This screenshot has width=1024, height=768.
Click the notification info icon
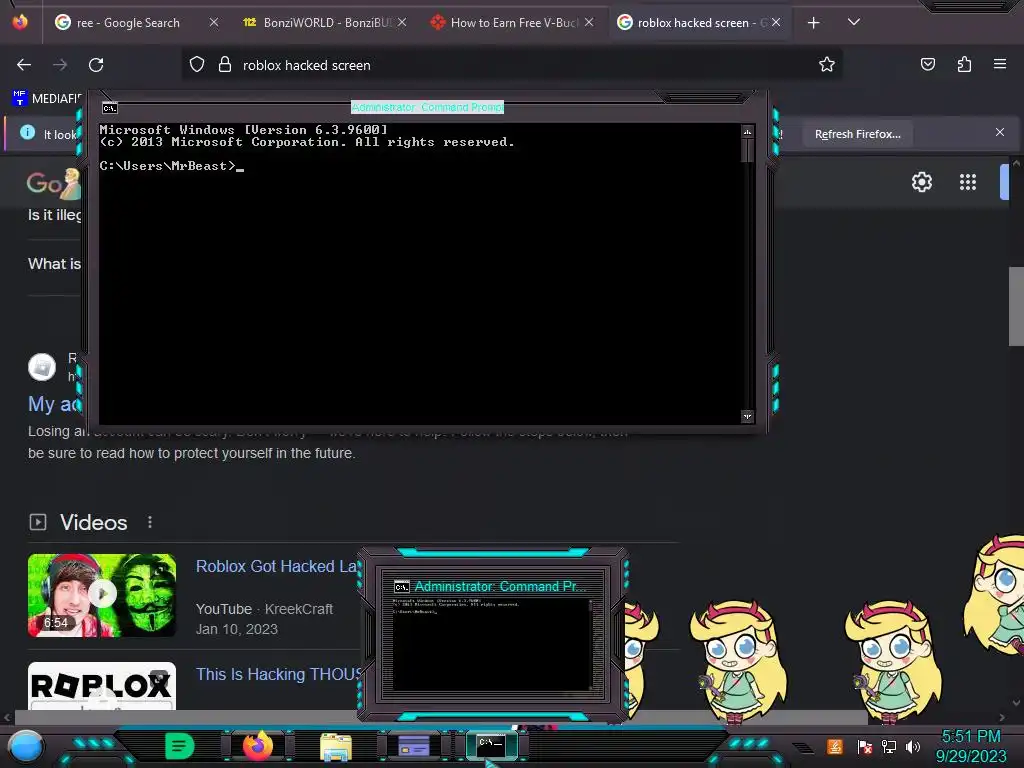coord(27,133)
